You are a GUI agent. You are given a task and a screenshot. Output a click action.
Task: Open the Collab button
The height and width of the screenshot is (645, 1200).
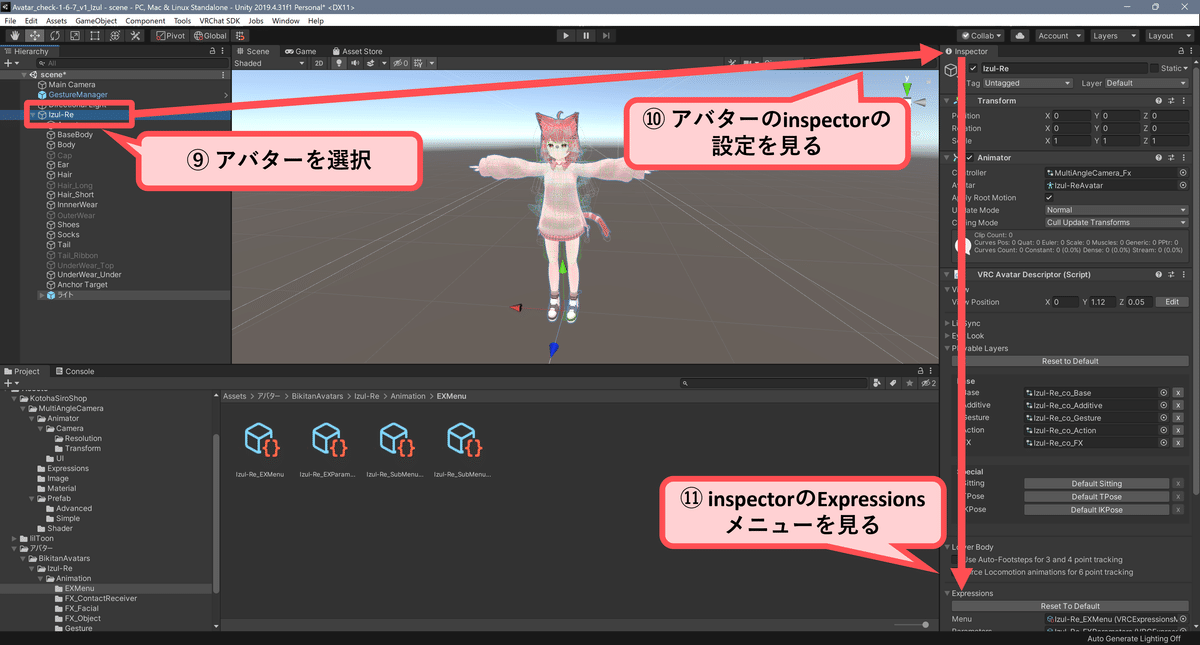(x=980, y=36)
